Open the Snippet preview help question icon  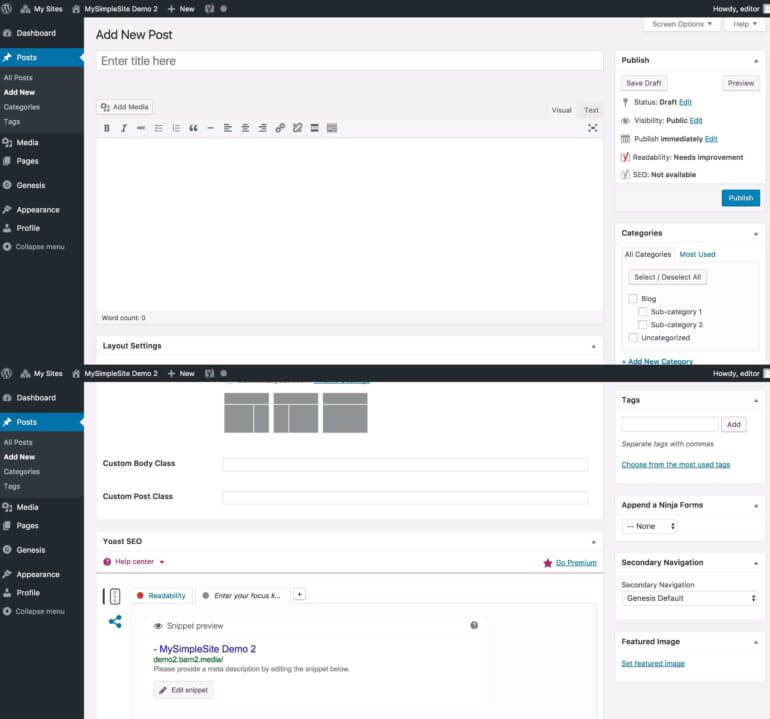pyautogui.click(x=474, y=625)
